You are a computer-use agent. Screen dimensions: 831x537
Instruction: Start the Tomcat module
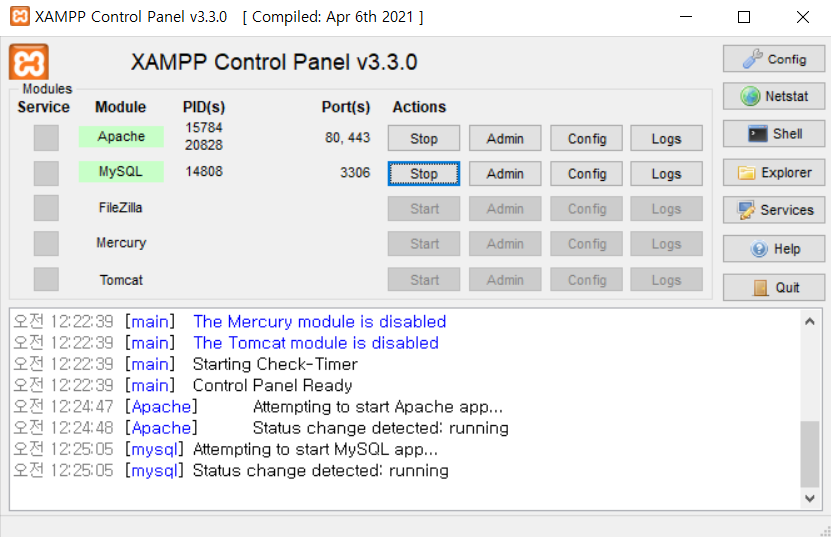(424, 279)
